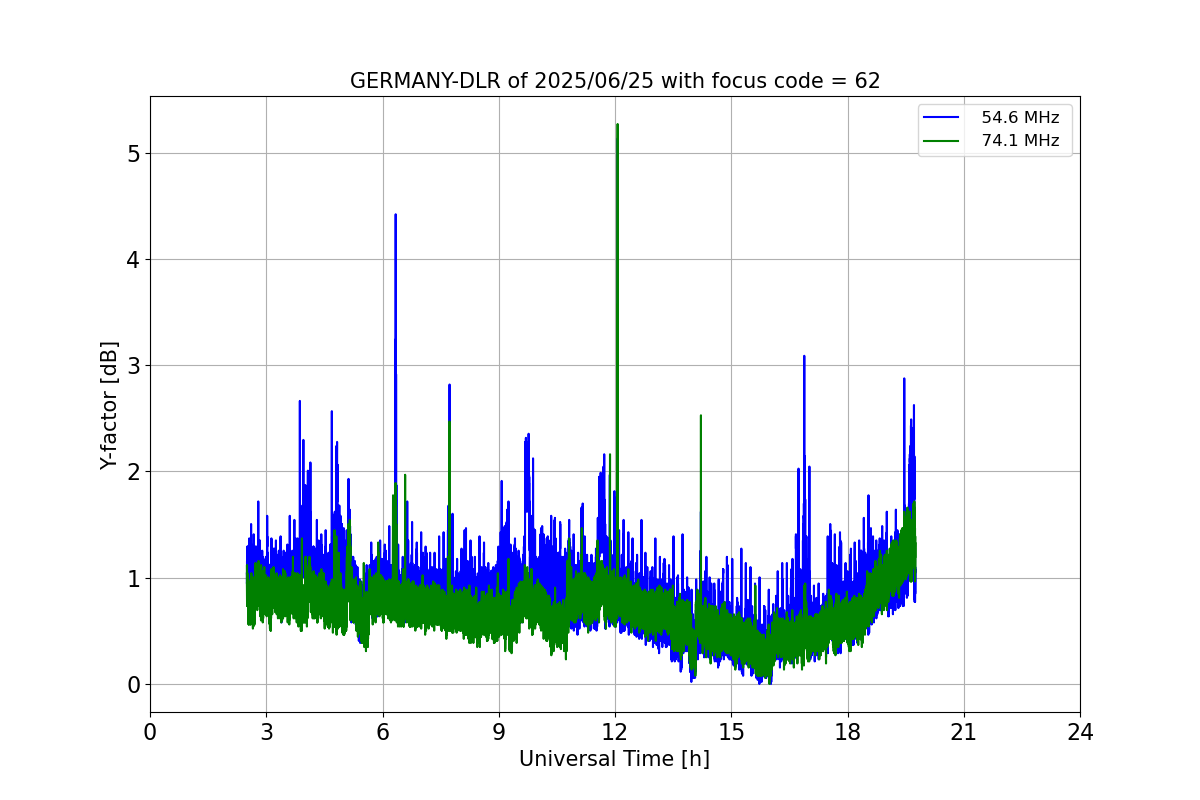Click y-axis tick label 1
The image size is (1200, 800).
pyautogui.click(x=133, y=578)
